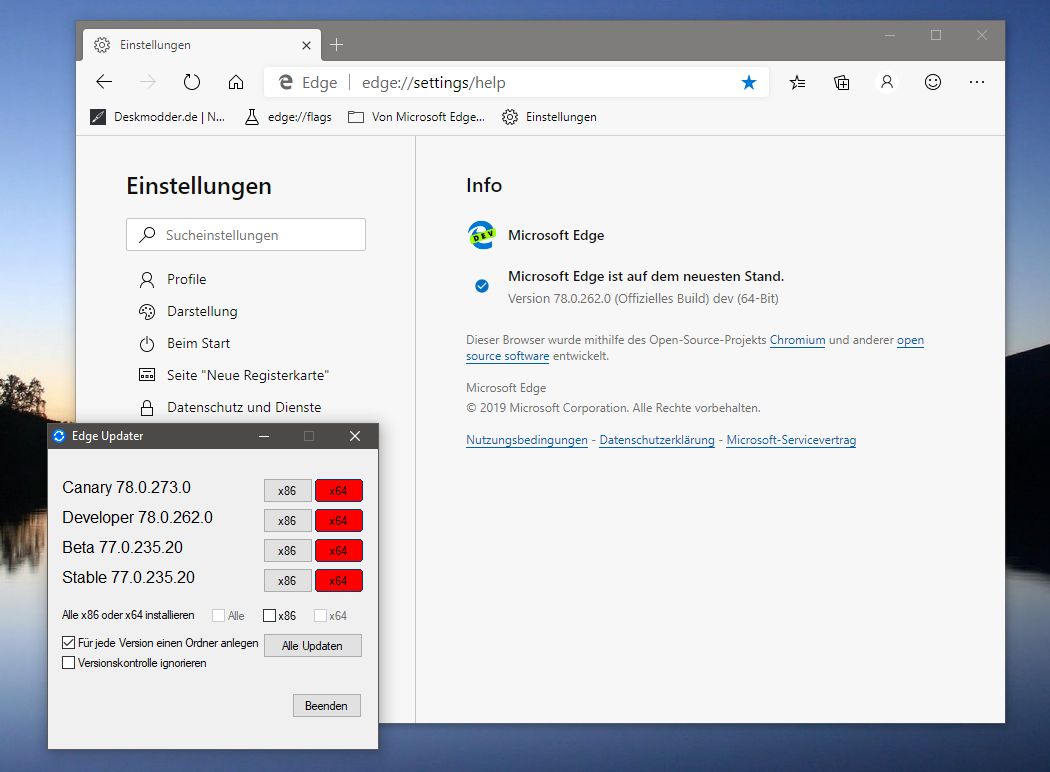This screenshot has height=772, width=1050.
Task: Check the x86 install-all checkbox
Action: click(269, 615)
